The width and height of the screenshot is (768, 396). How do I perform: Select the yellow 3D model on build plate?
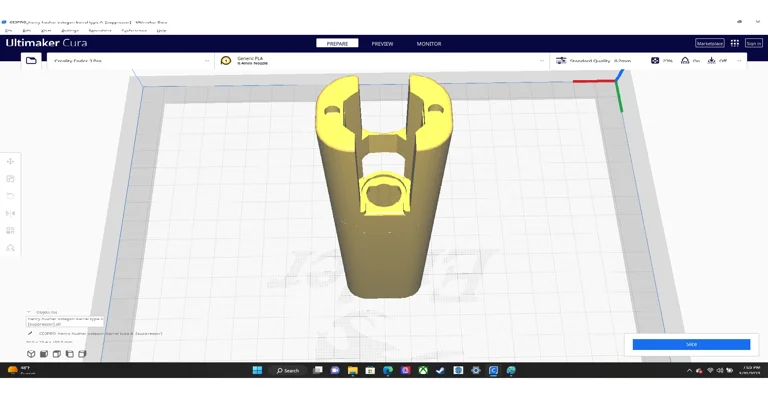pos(384,186)
